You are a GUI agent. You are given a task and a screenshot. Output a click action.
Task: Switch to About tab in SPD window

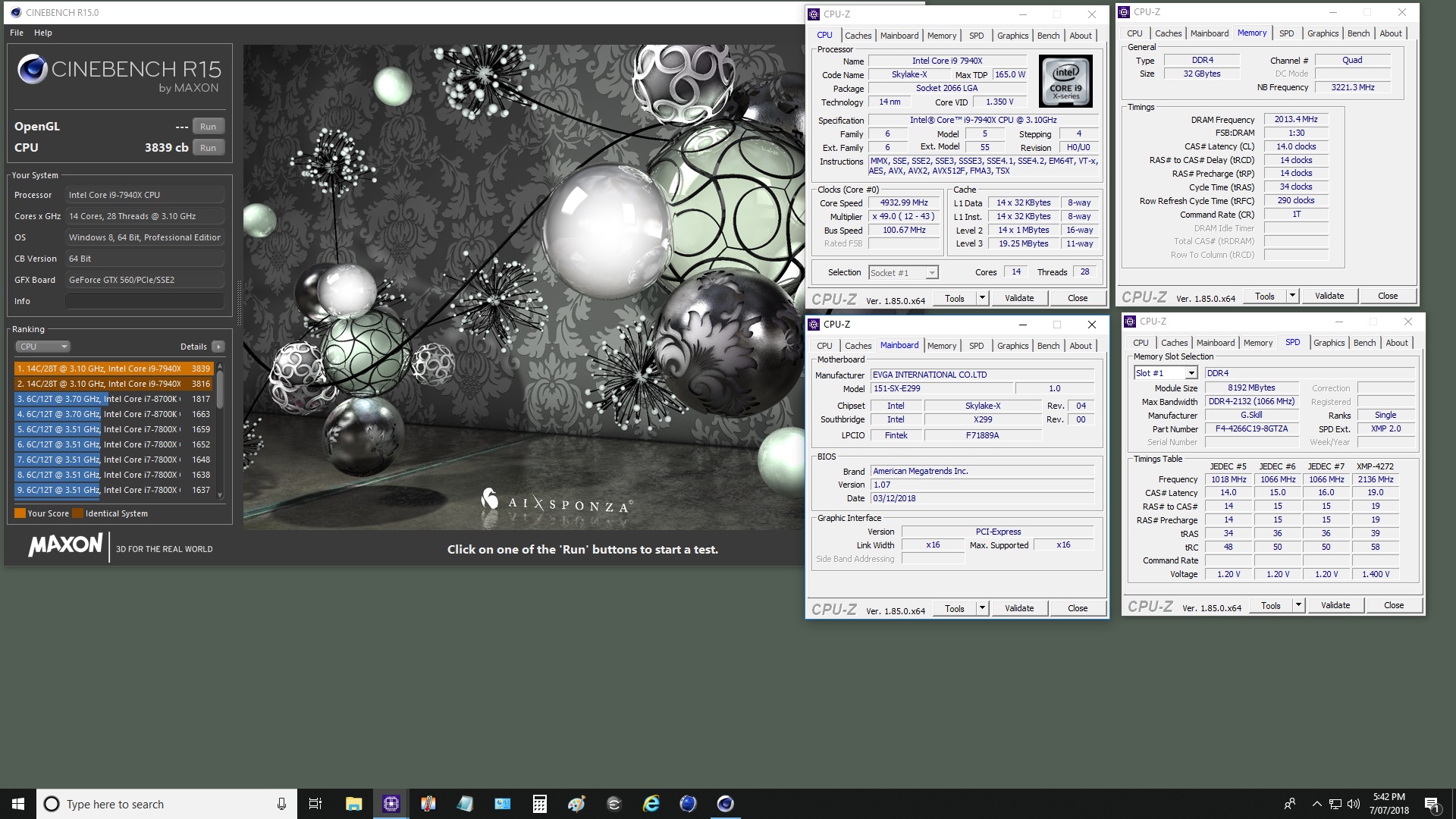pyautogui.click(x=1396, y=343)
